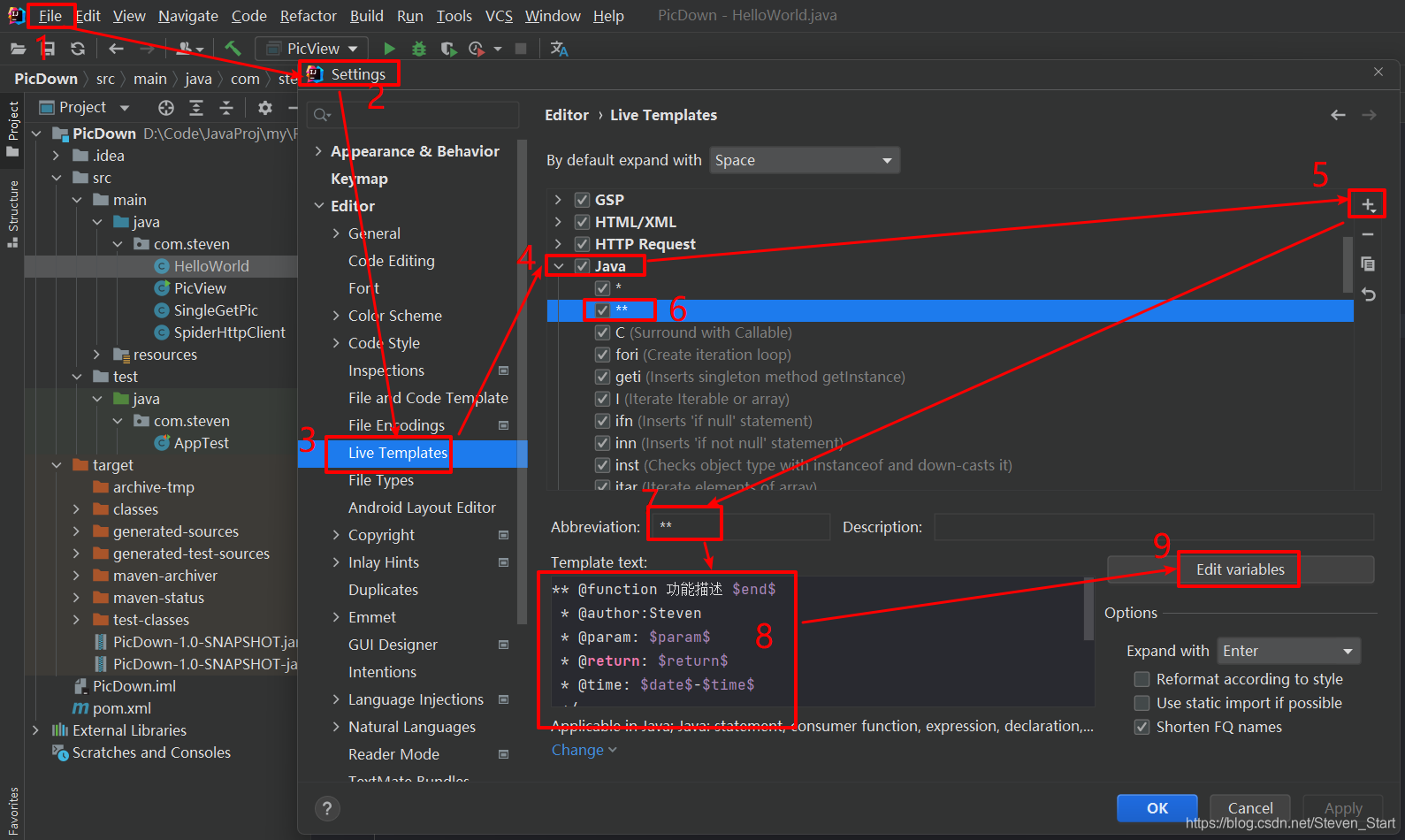Click the OK button
The width and height of the screenshot is (1405, 840).
pyautogui.click(x=1157, y=807)
